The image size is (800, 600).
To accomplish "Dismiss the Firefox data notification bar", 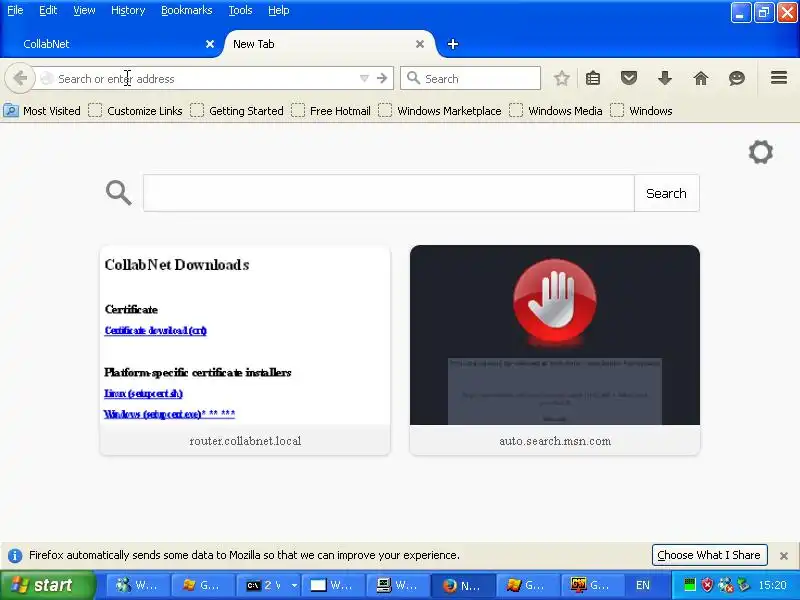I will pos(784,556).
